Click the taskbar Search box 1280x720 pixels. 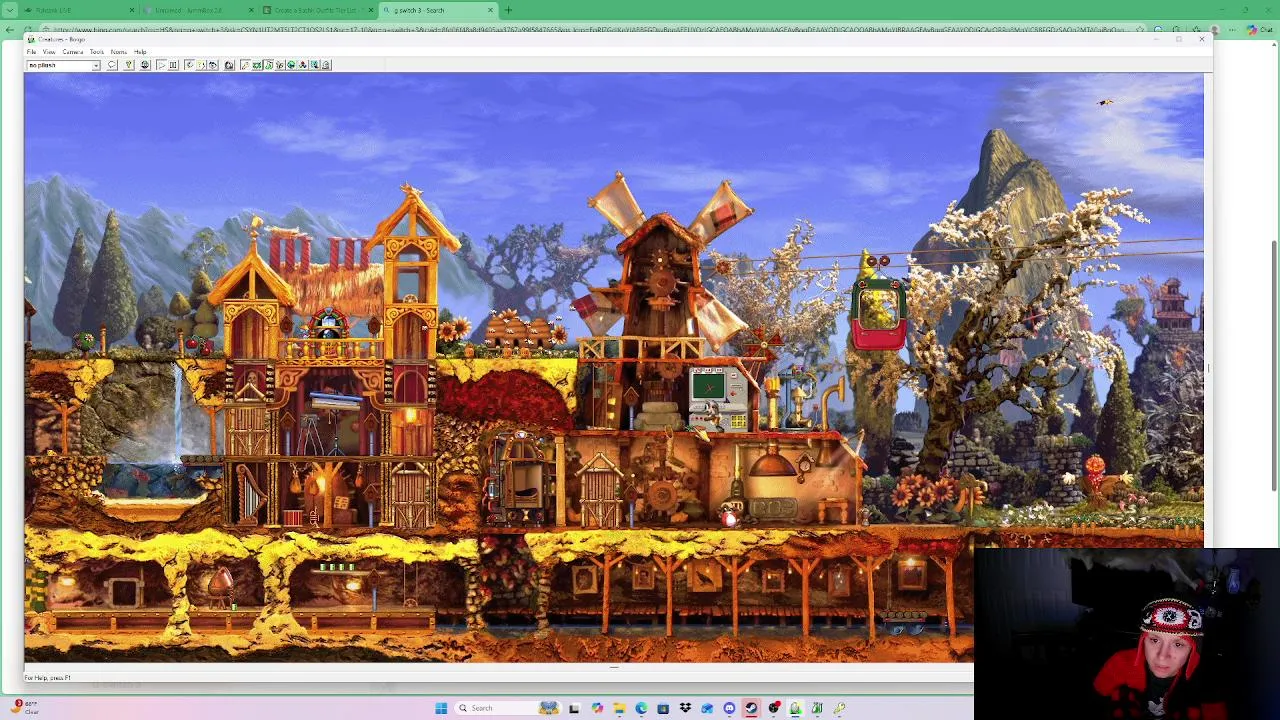coord(508,708)
